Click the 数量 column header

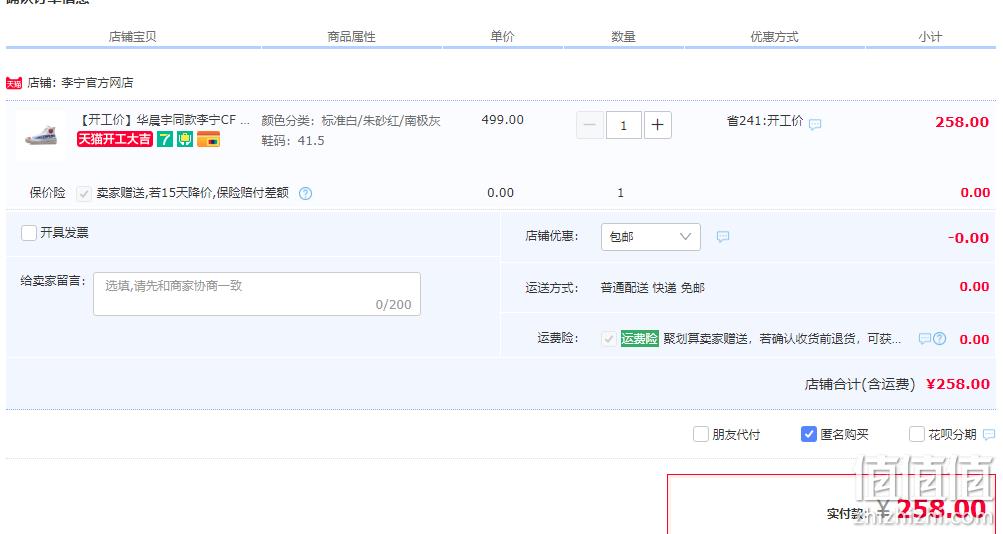pos(623,36)
